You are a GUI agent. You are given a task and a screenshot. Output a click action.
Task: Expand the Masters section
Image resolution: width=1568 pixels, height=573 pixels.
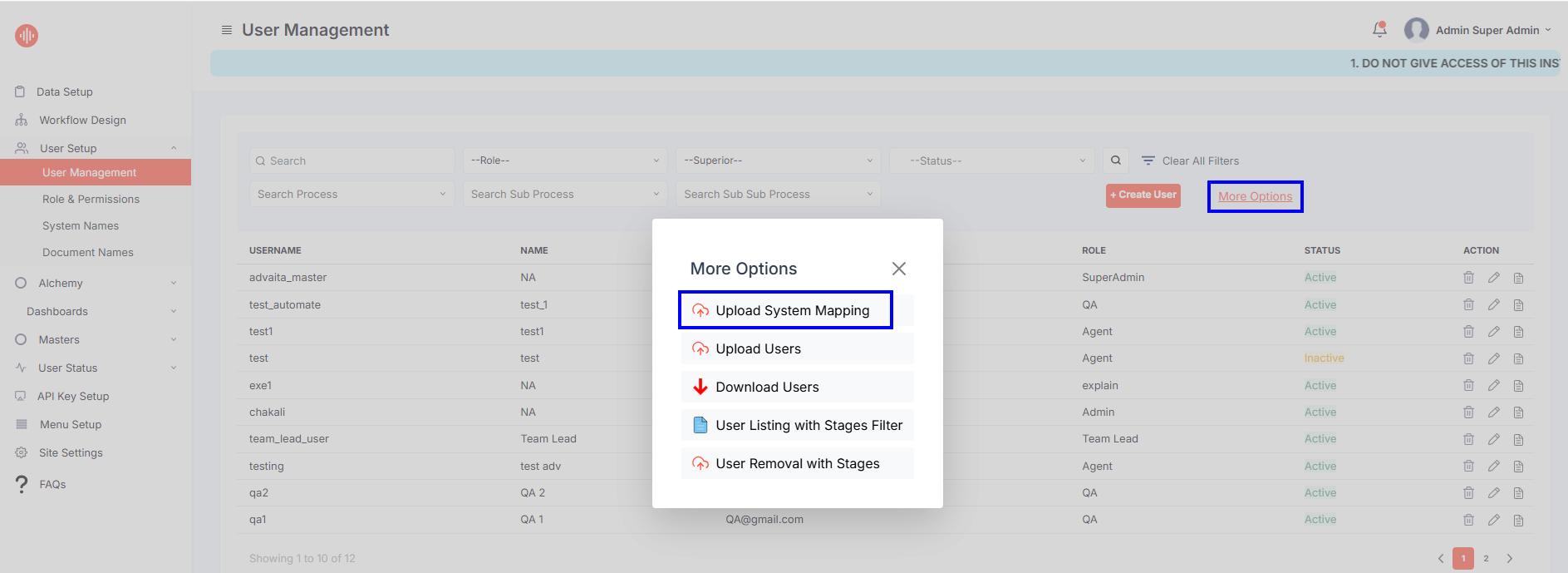96,339
